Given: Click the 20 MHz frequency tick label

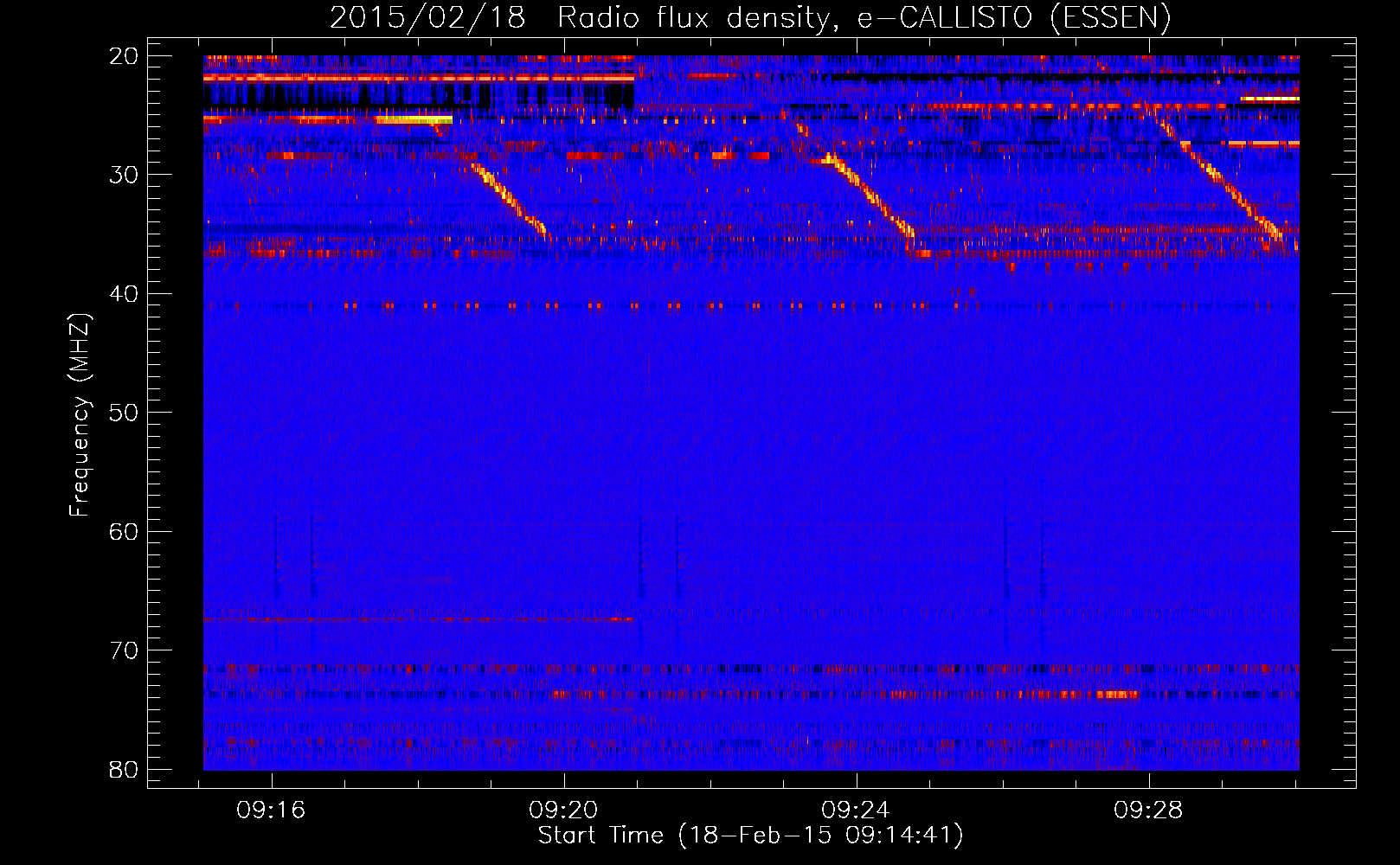Looking at the screenshot, I should pos(124,56).
